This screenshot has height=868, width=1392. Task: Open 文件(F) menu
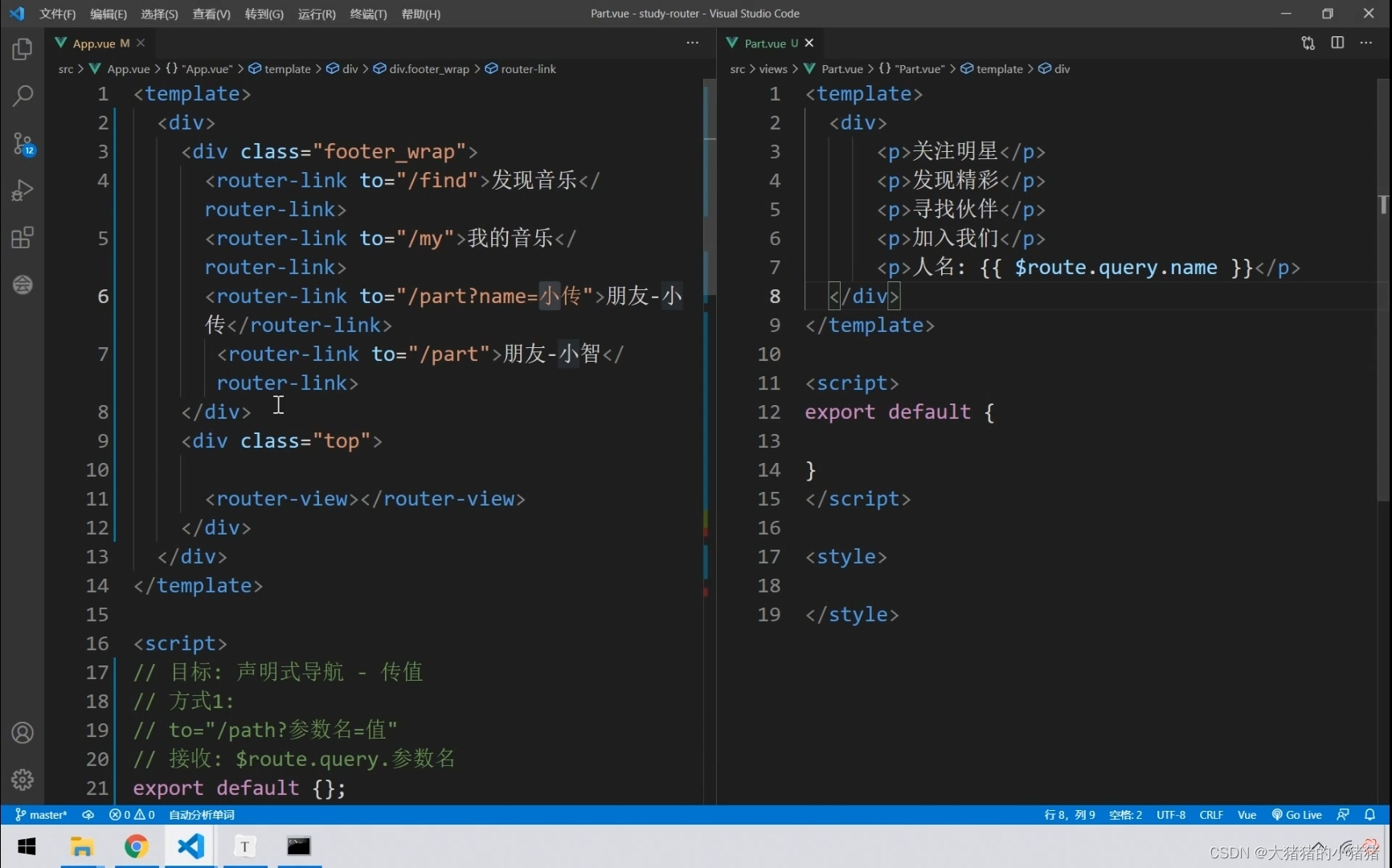(58, 14)
